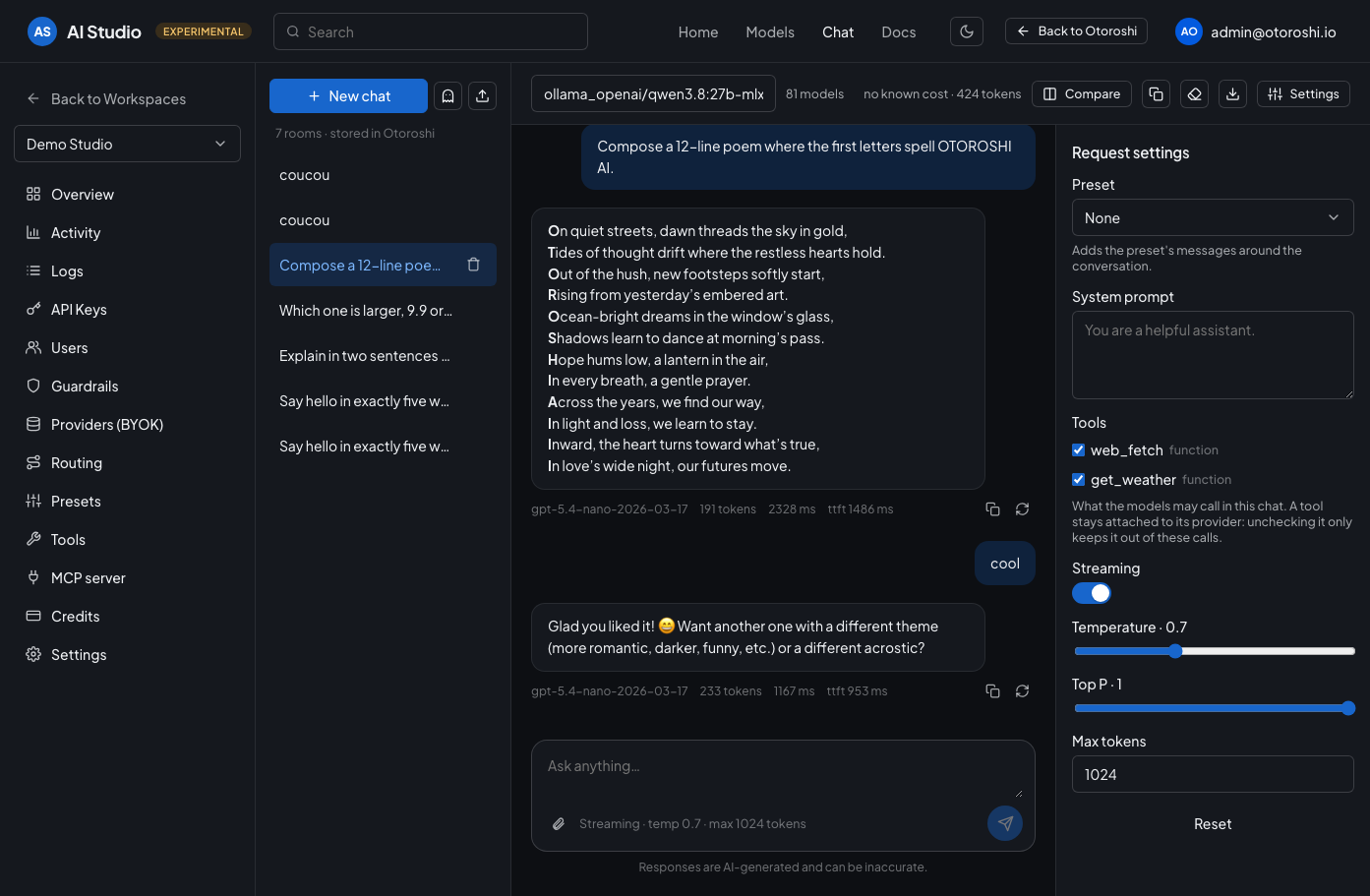This screenshot has width=1370, height=896.
Task: Go to Chat in top navigation
Action: [x=838, y=32]
